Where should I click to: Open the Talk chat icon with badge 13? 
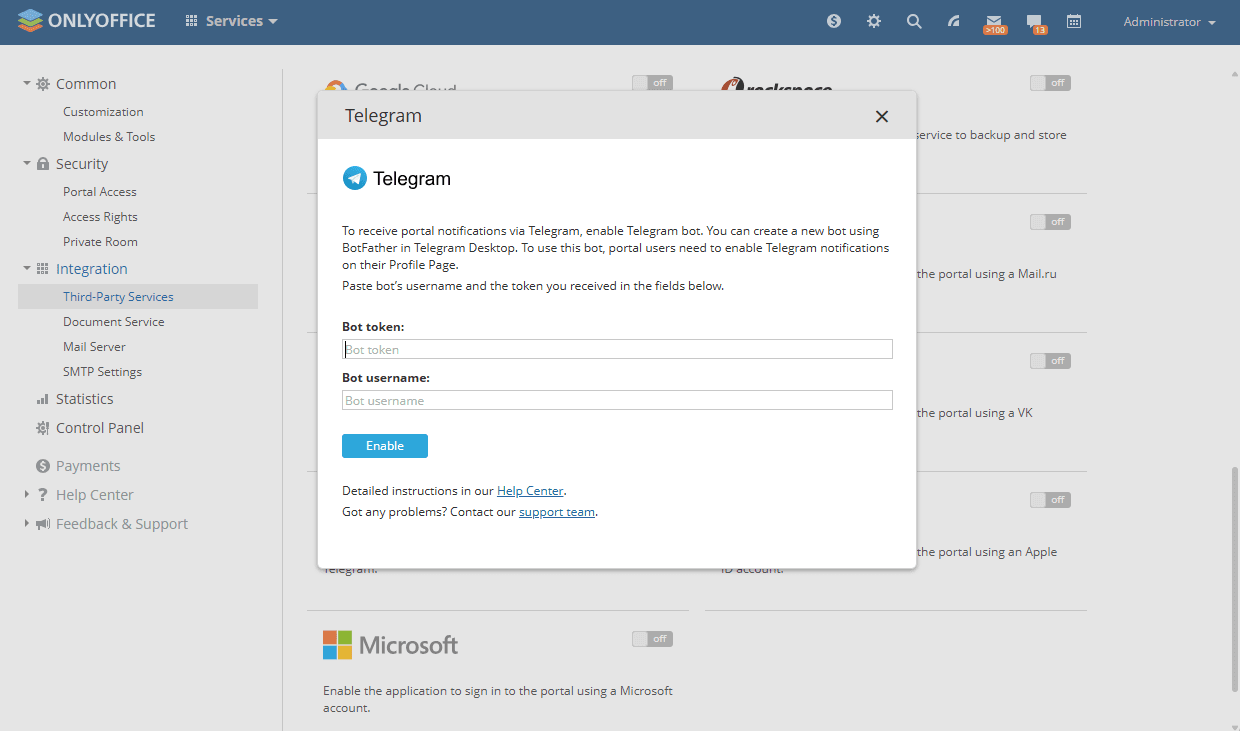1036,24
